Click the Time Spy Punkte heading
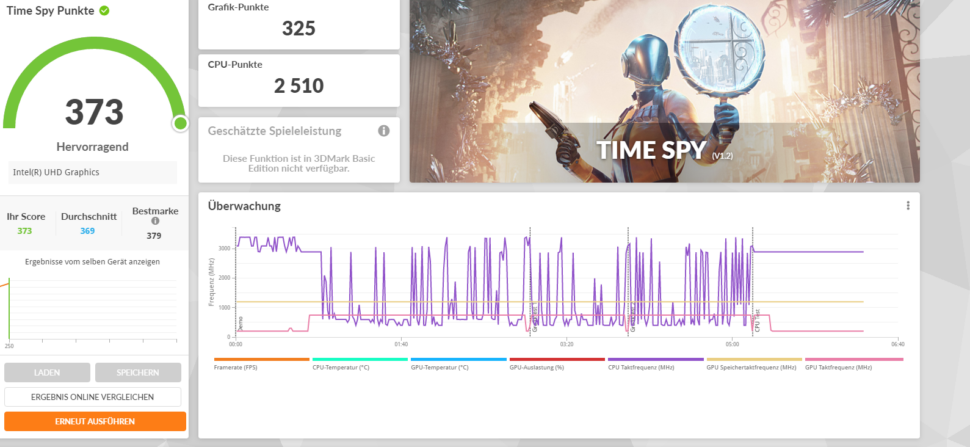The height and width of the screenshot is (447, 970). pos(51,11)
